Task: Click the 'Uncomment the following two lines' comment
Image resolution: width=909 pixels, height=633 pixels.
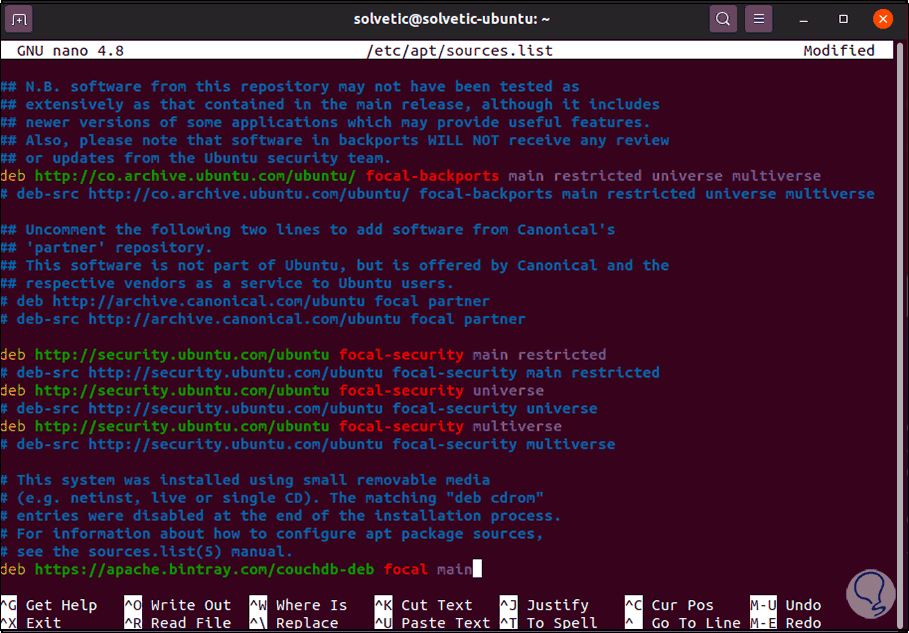Action: [308, 230]
